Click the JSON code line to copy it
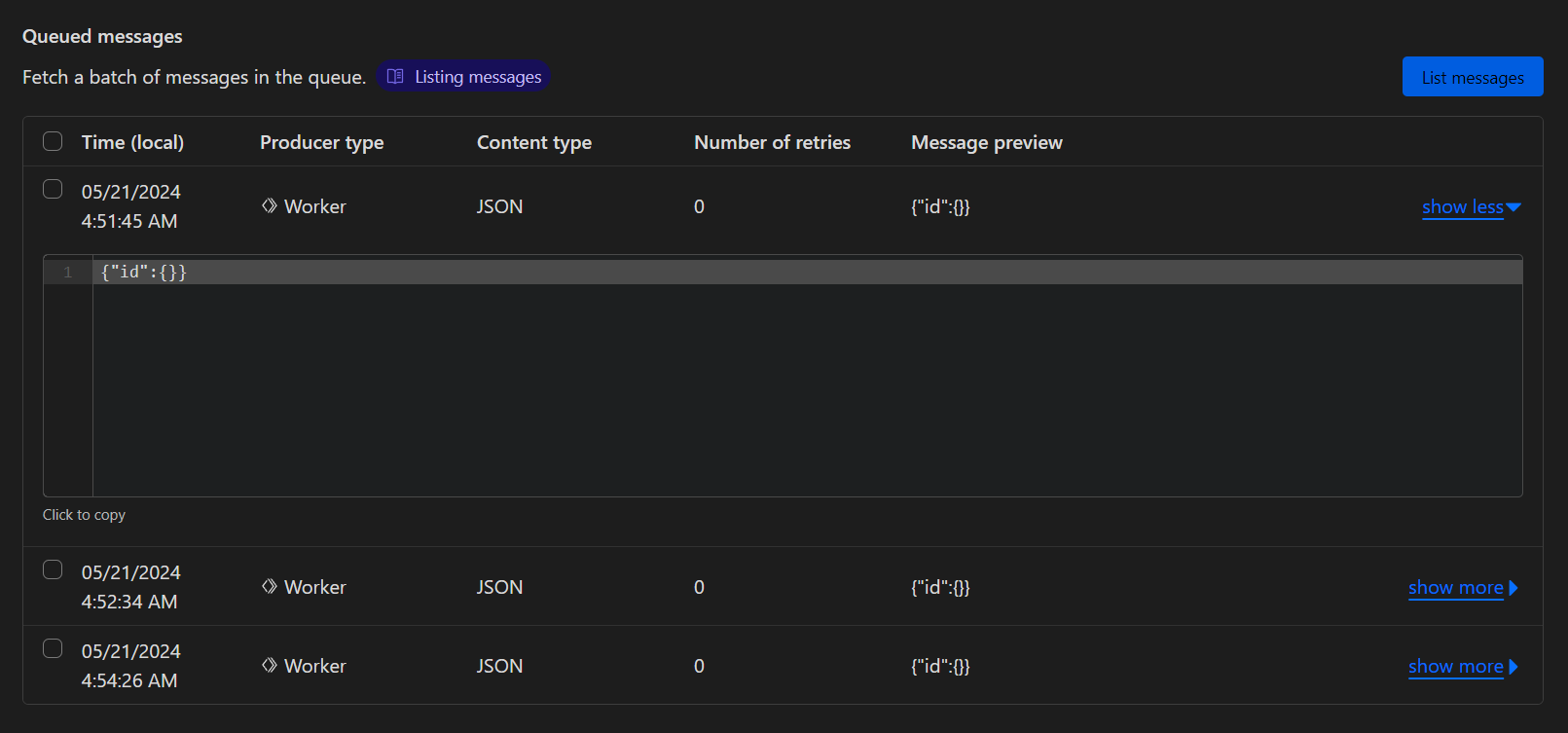The width and height of the screenshot is (1568, 733). [144, 273]
